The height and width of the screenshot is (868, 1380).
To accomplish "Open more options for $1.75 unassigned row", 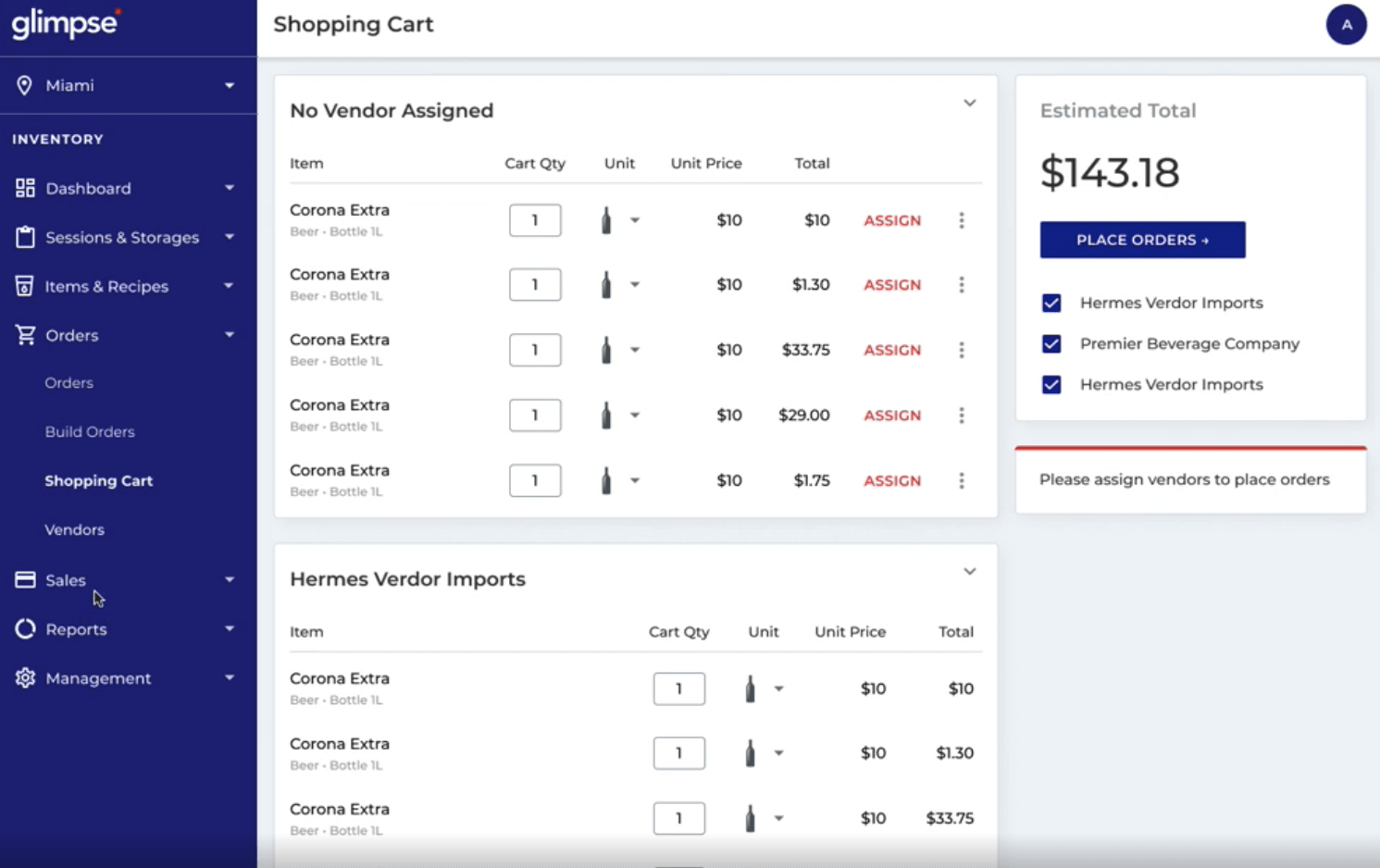I will click(962, 480).
